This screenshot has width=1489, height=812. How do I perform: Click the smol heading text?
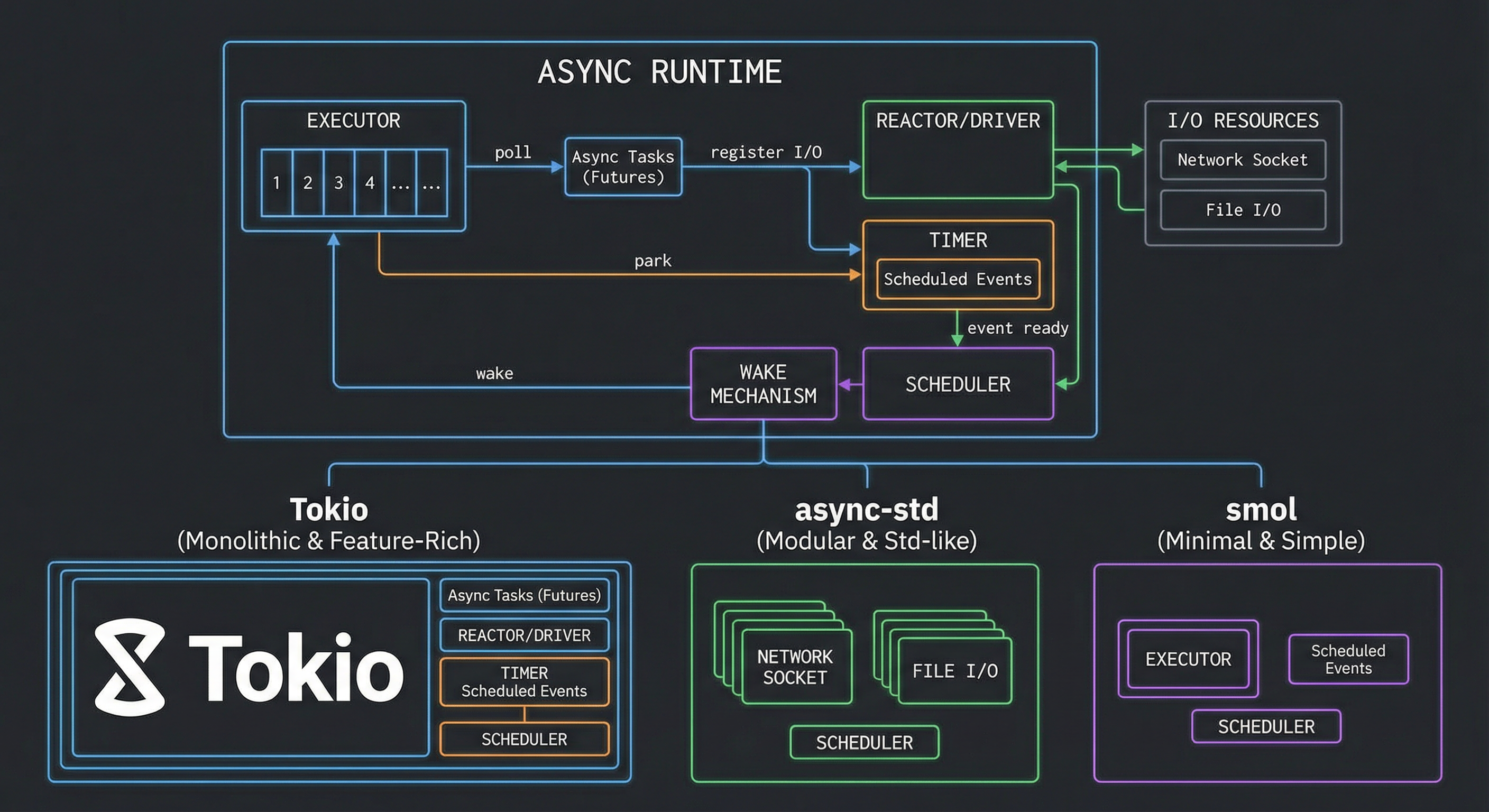tap(1261, 510)
